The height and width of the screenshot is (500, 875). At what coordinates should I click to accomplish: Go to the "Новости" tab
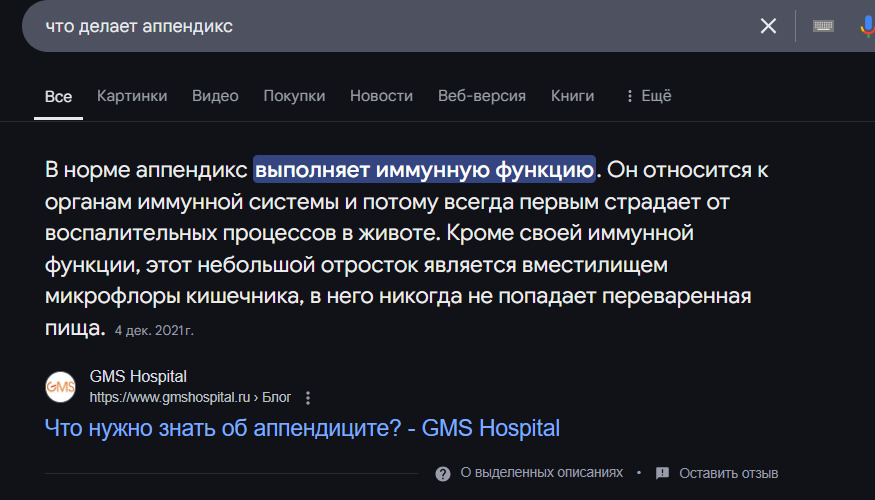pos(381,96)
